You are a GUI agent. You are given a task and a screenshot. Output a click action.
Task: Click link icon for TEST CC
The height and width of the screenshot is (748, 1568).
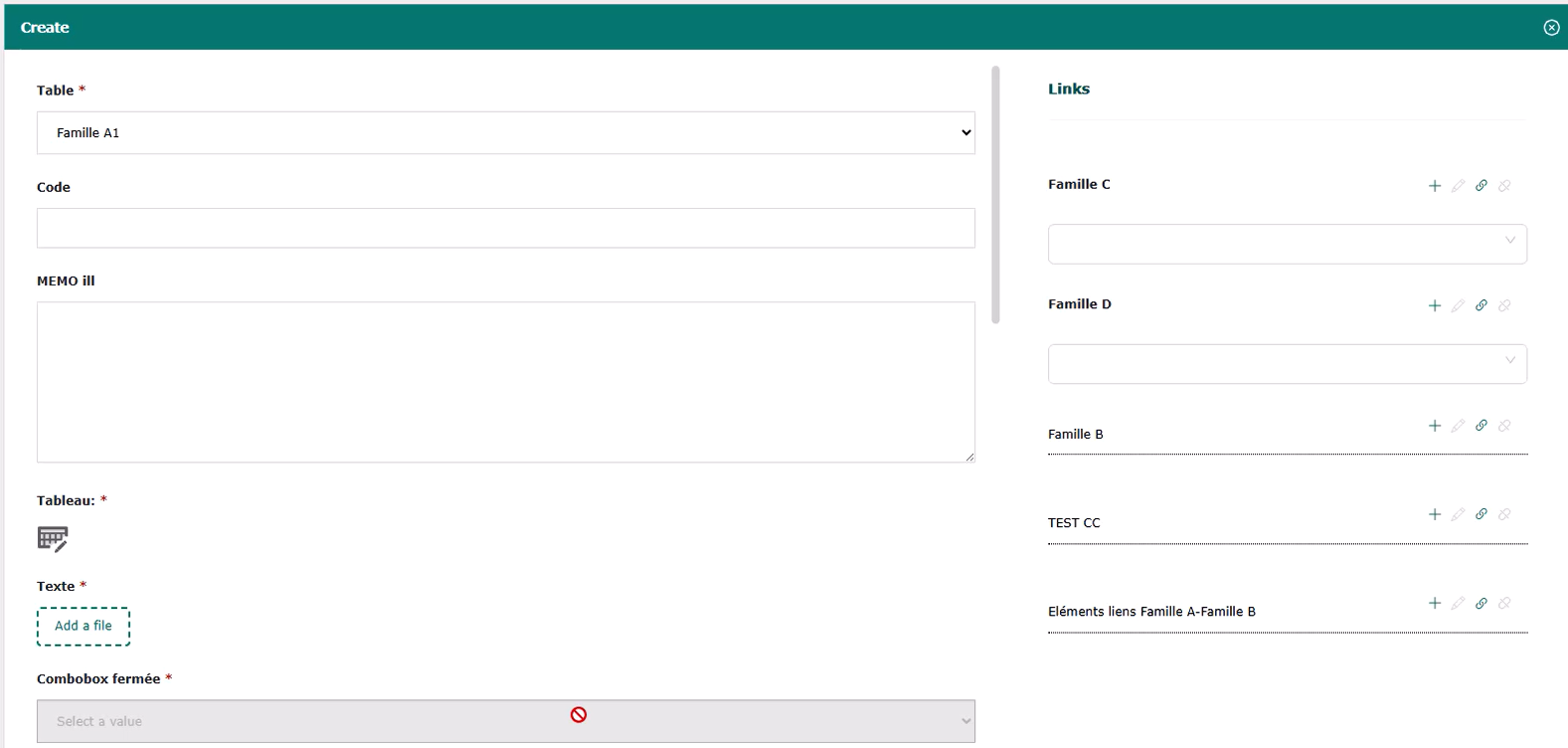(1481, 514)
